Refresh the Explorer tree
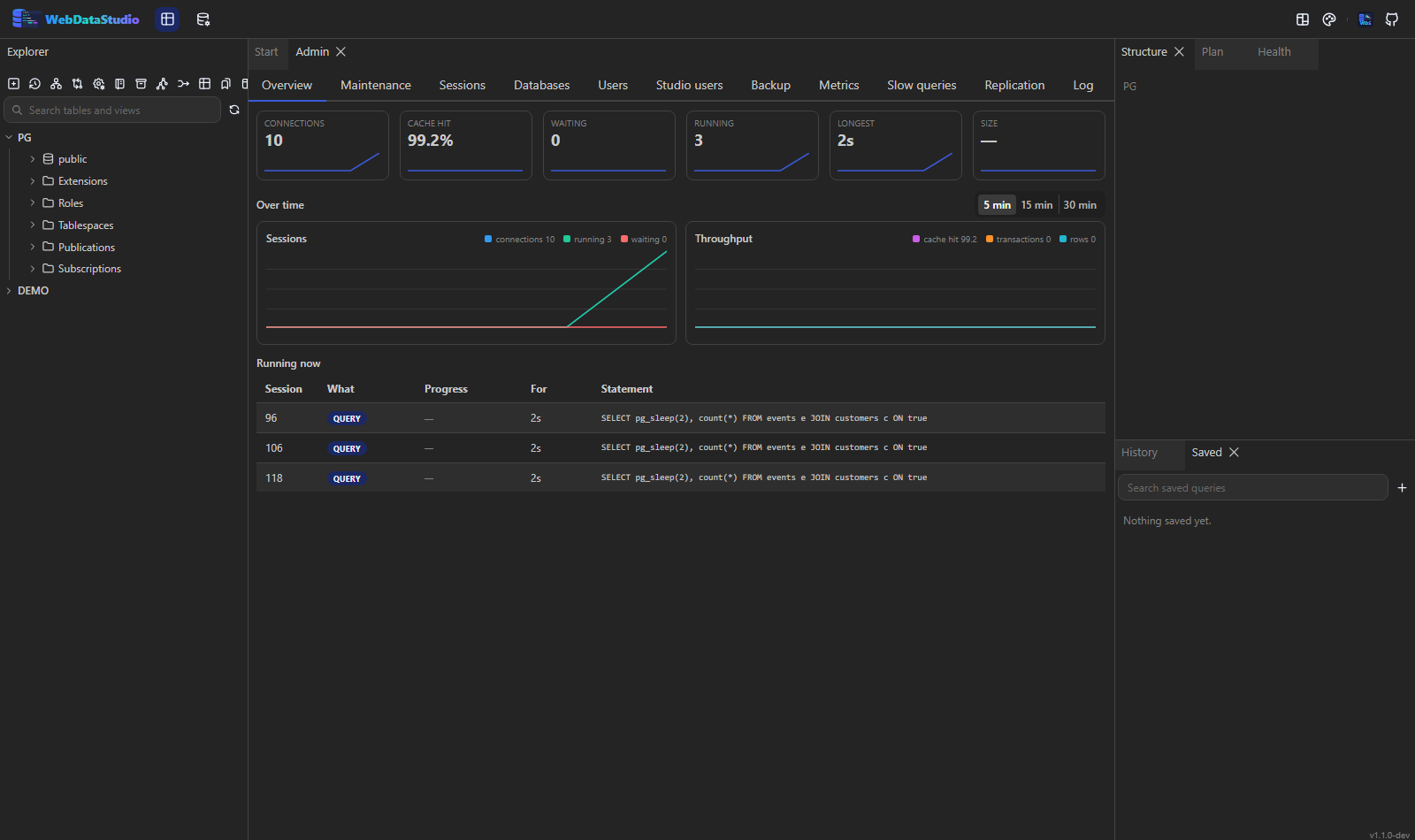This screenshot has width=1415, height=840. click(234, 110)
